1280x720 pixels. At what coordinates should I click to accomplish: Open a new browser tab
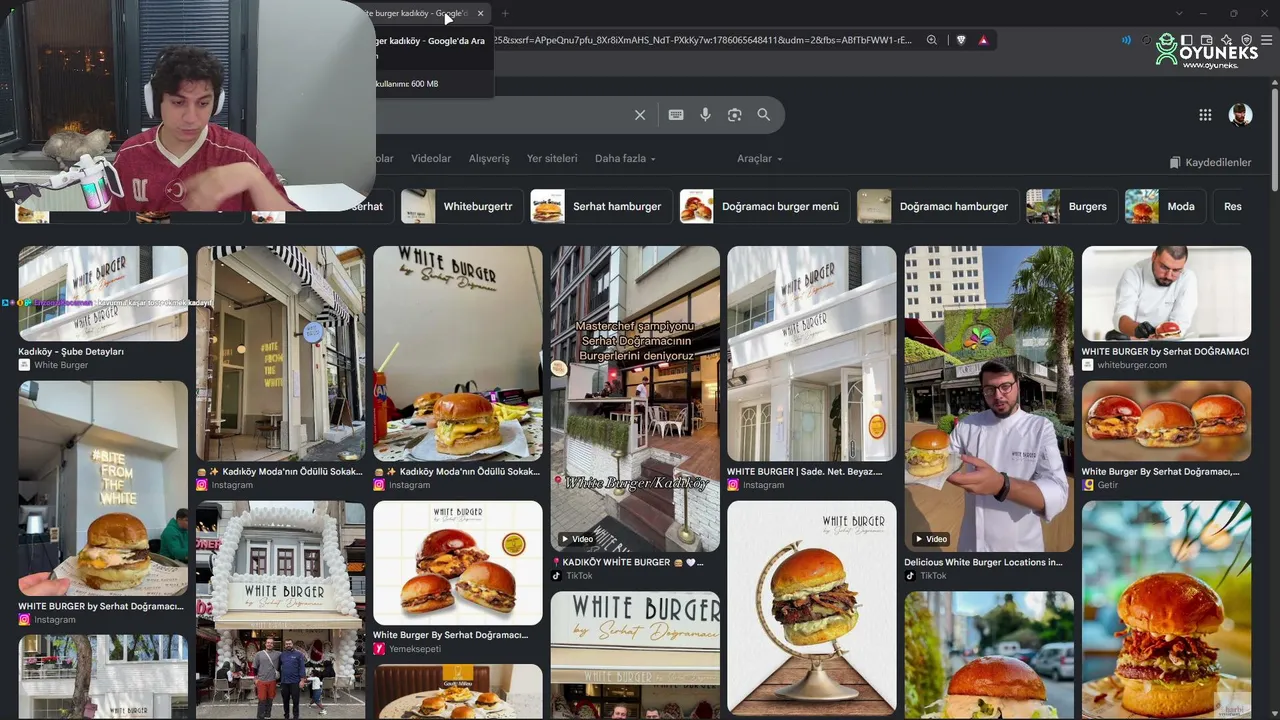tap(505, 13)
